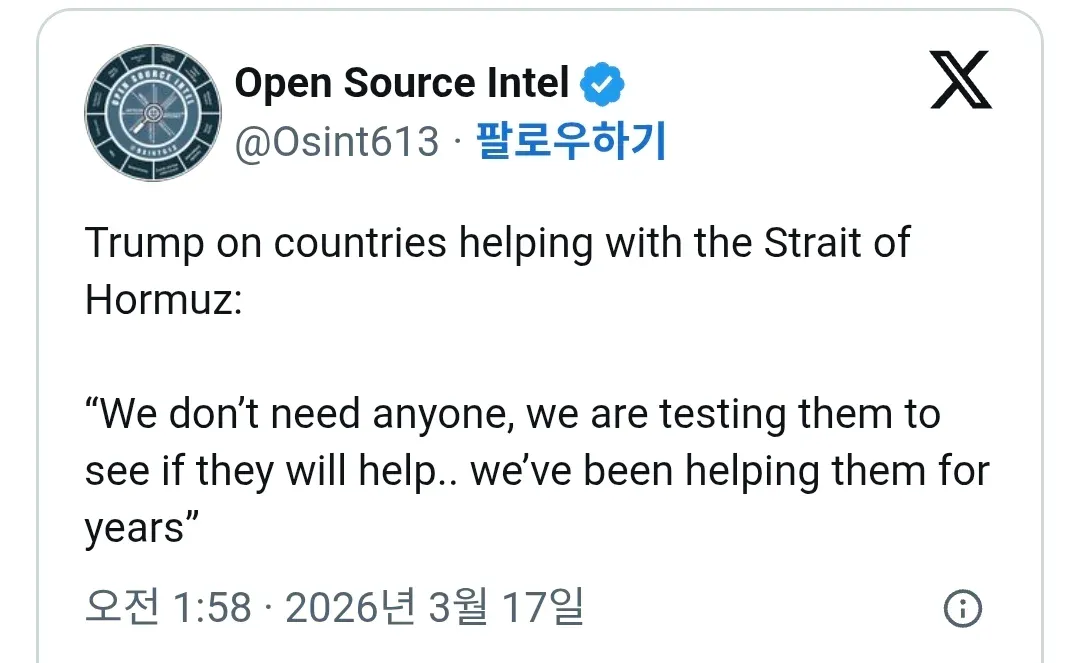Screen dimensions: 1080x663
Task: Click the @Osint613 handle
Action: (336, 143)
